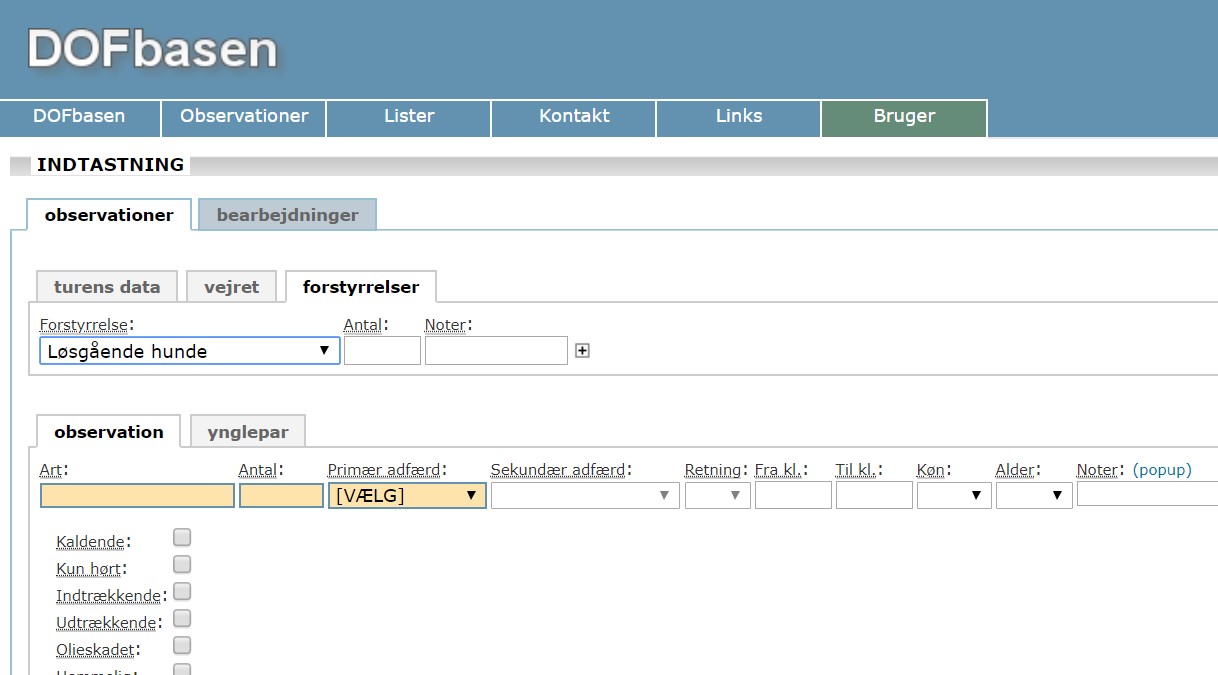
Task: Tick the Kun hørt checkbox
Action: 182,565
